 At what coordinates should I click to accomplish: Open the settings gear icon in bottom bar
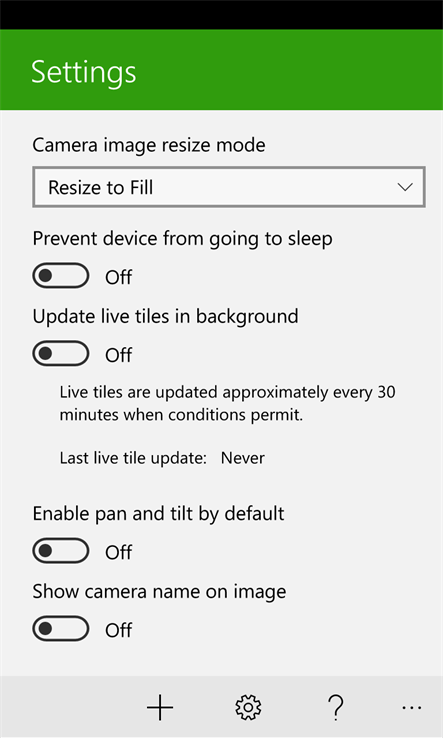point(248,707)
